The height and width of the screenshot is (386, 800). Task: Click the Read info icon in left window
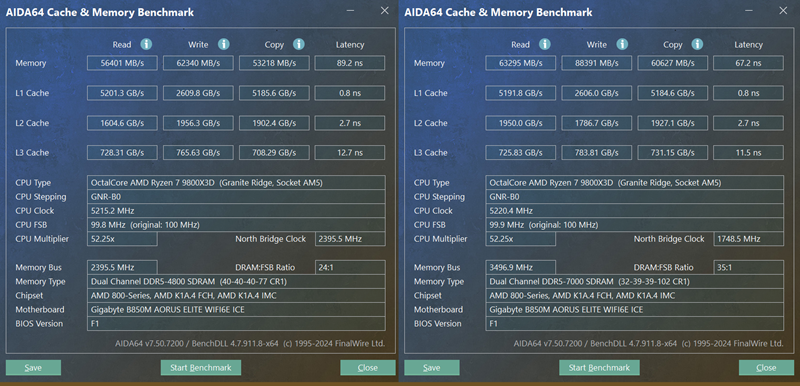[146, 44]
